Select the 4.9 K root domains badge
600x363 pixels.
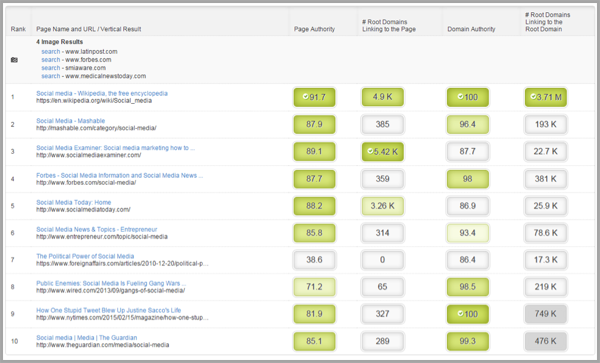click(x=383, y=97)
